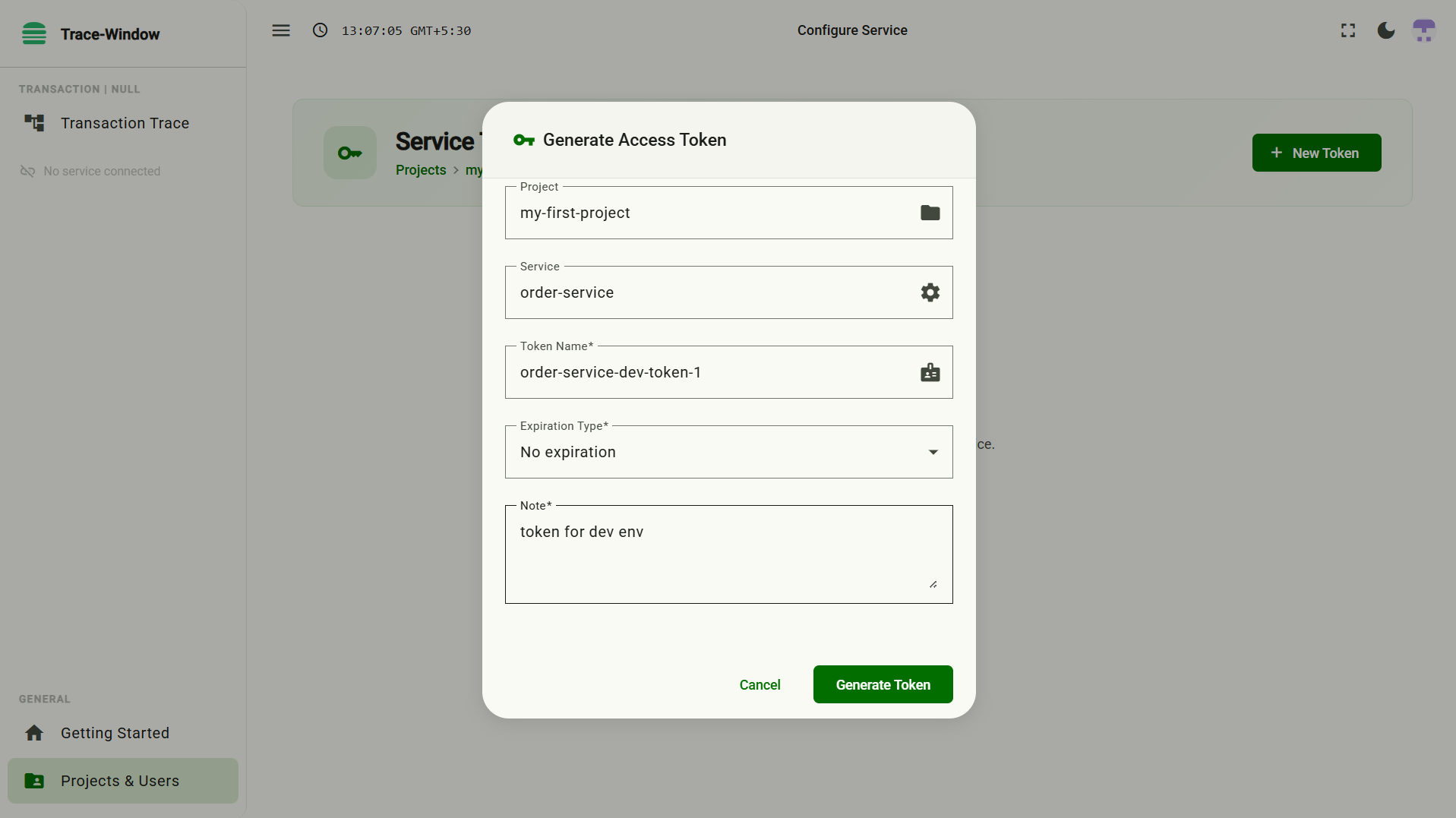Click into the Note text area
The width and height of the screenshot is (1456, 818).
(x=729, y=554)
